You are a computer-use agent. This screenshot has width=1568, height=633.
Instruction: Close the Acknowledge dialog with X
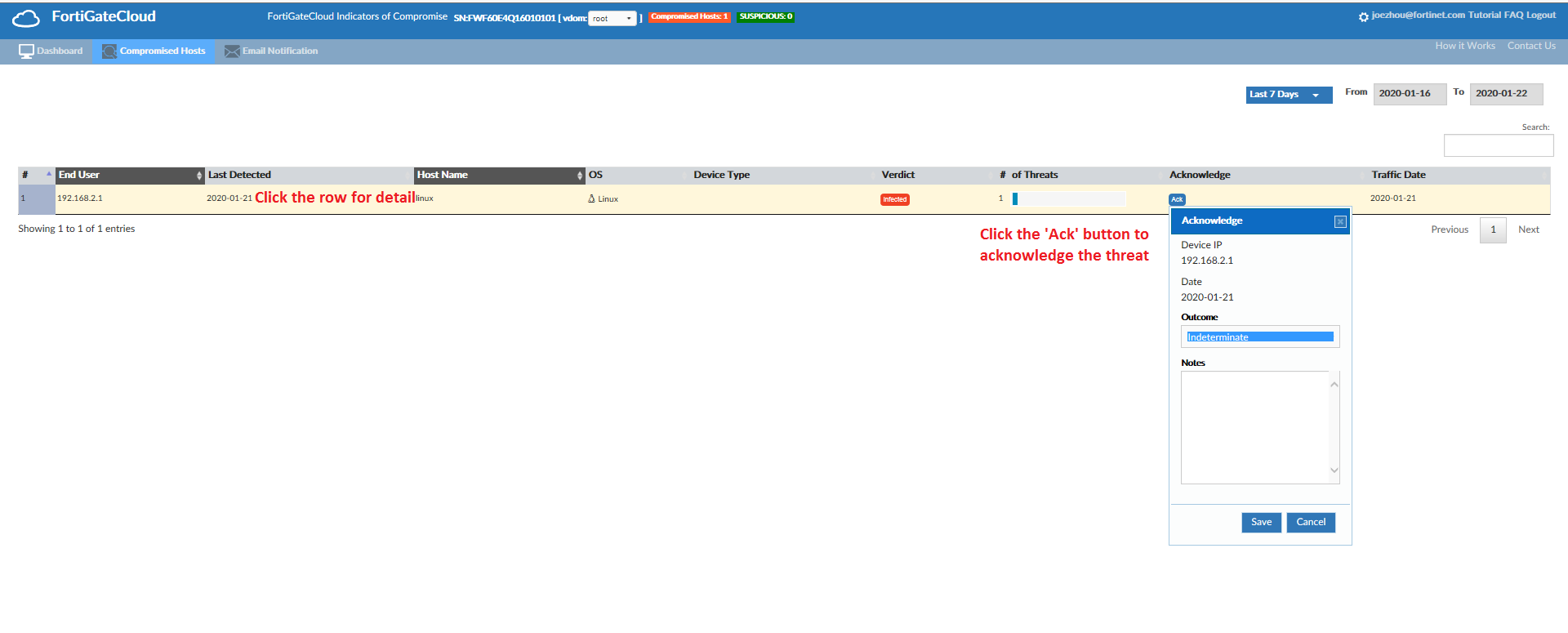[1340, 222]
